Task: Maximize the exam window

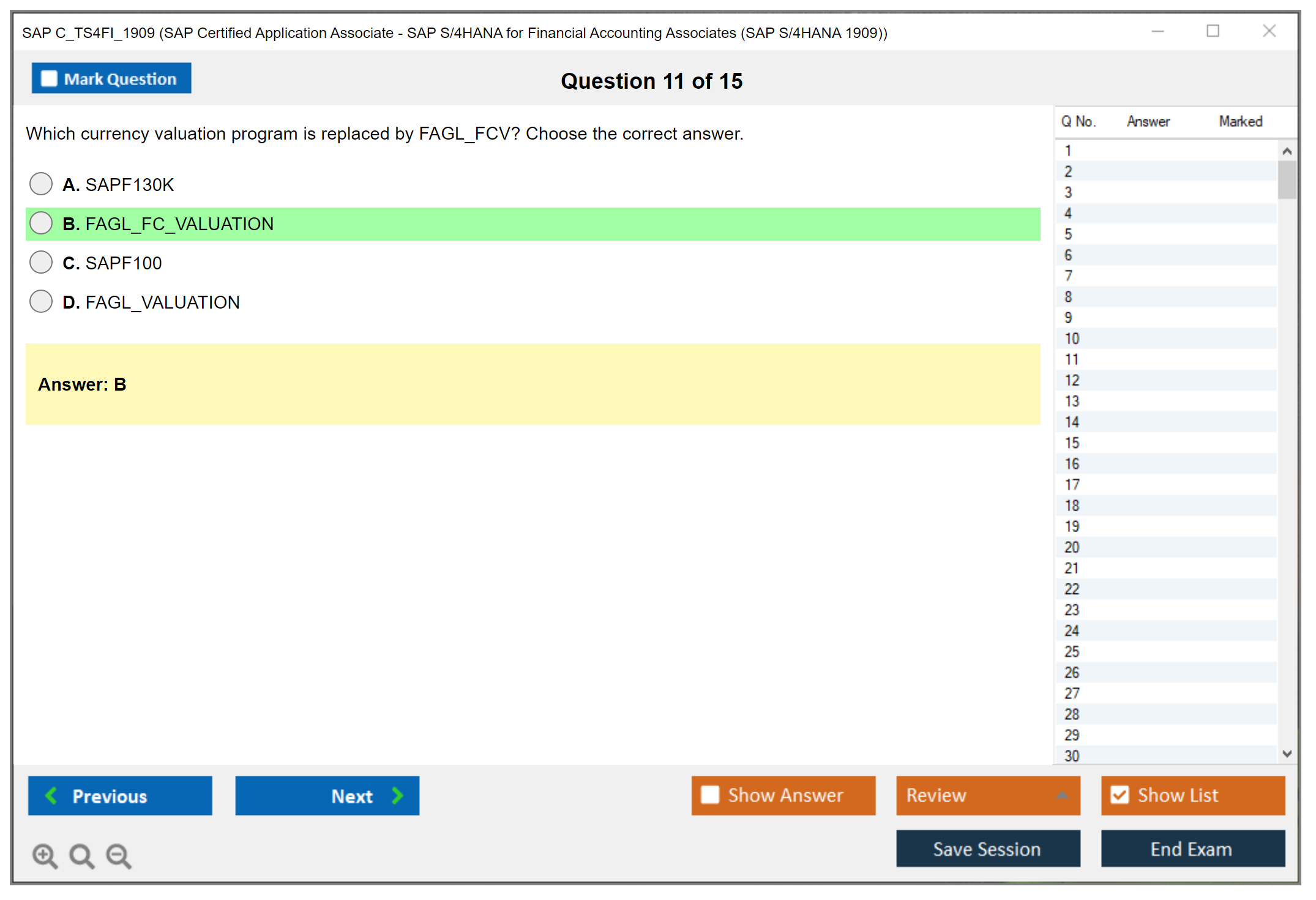Action: [1213, 31]
